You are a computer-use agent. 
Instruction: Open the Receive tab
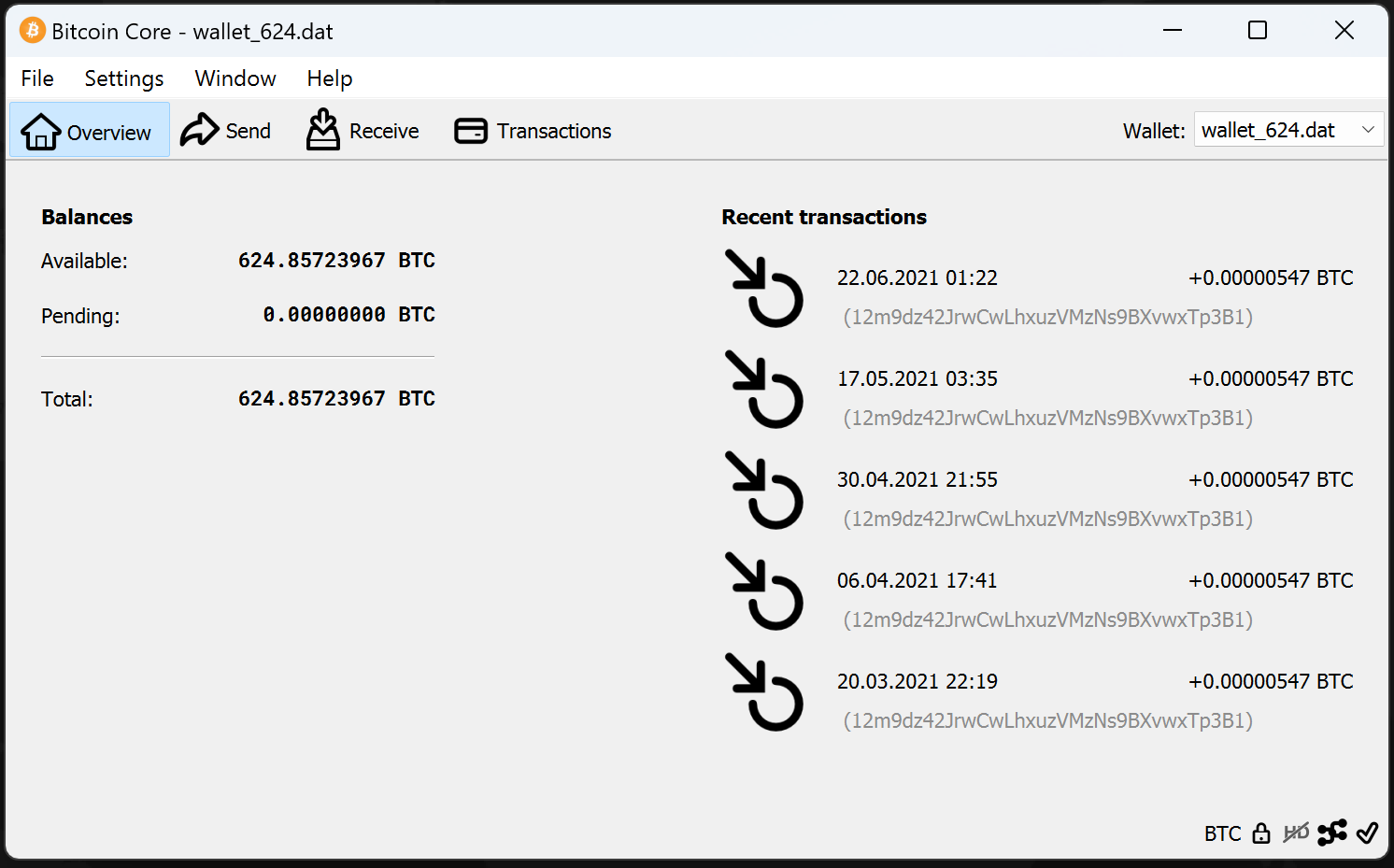click(363, 131)
